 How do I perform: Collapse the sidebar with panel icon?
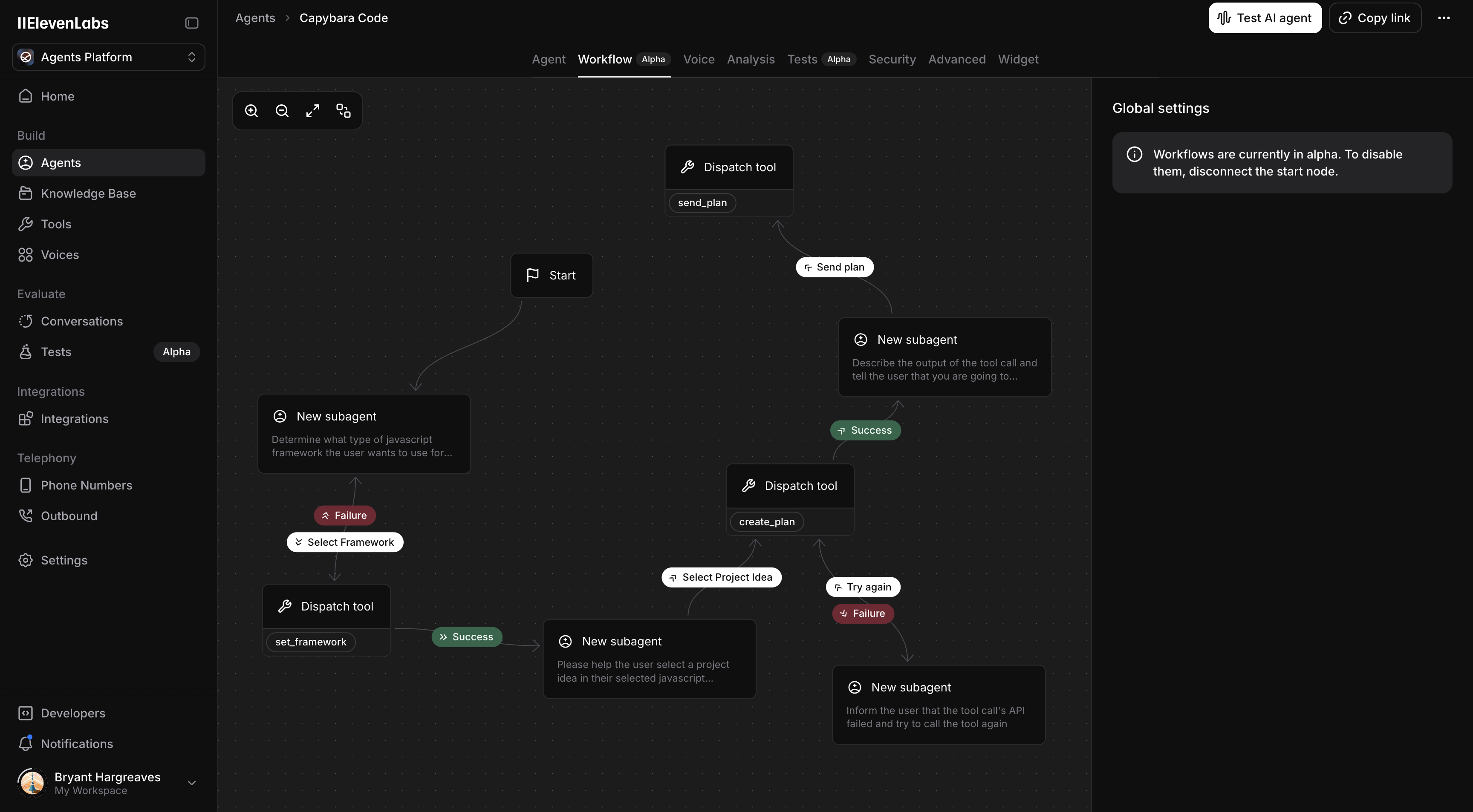tap(191, 23)
